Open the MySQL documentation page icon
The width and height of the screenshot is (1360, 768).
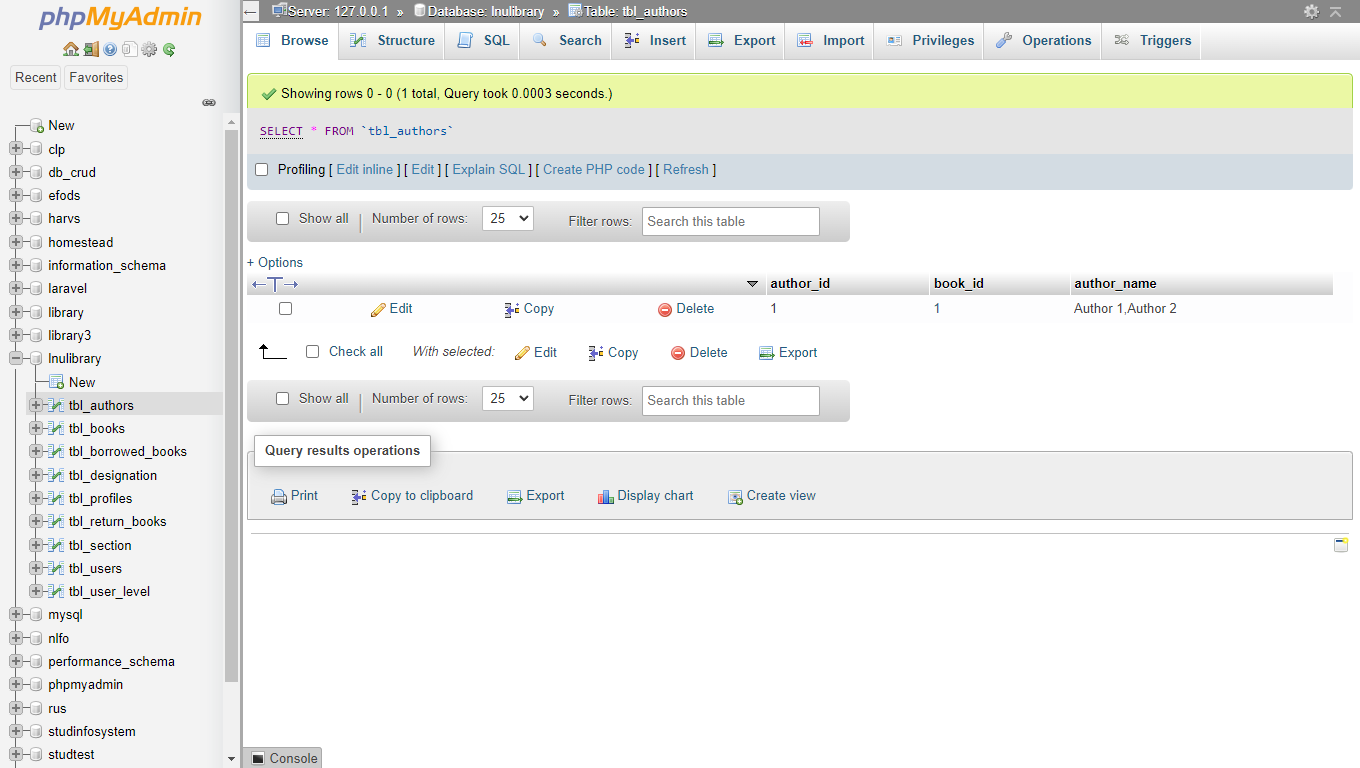tap(129, 49)
